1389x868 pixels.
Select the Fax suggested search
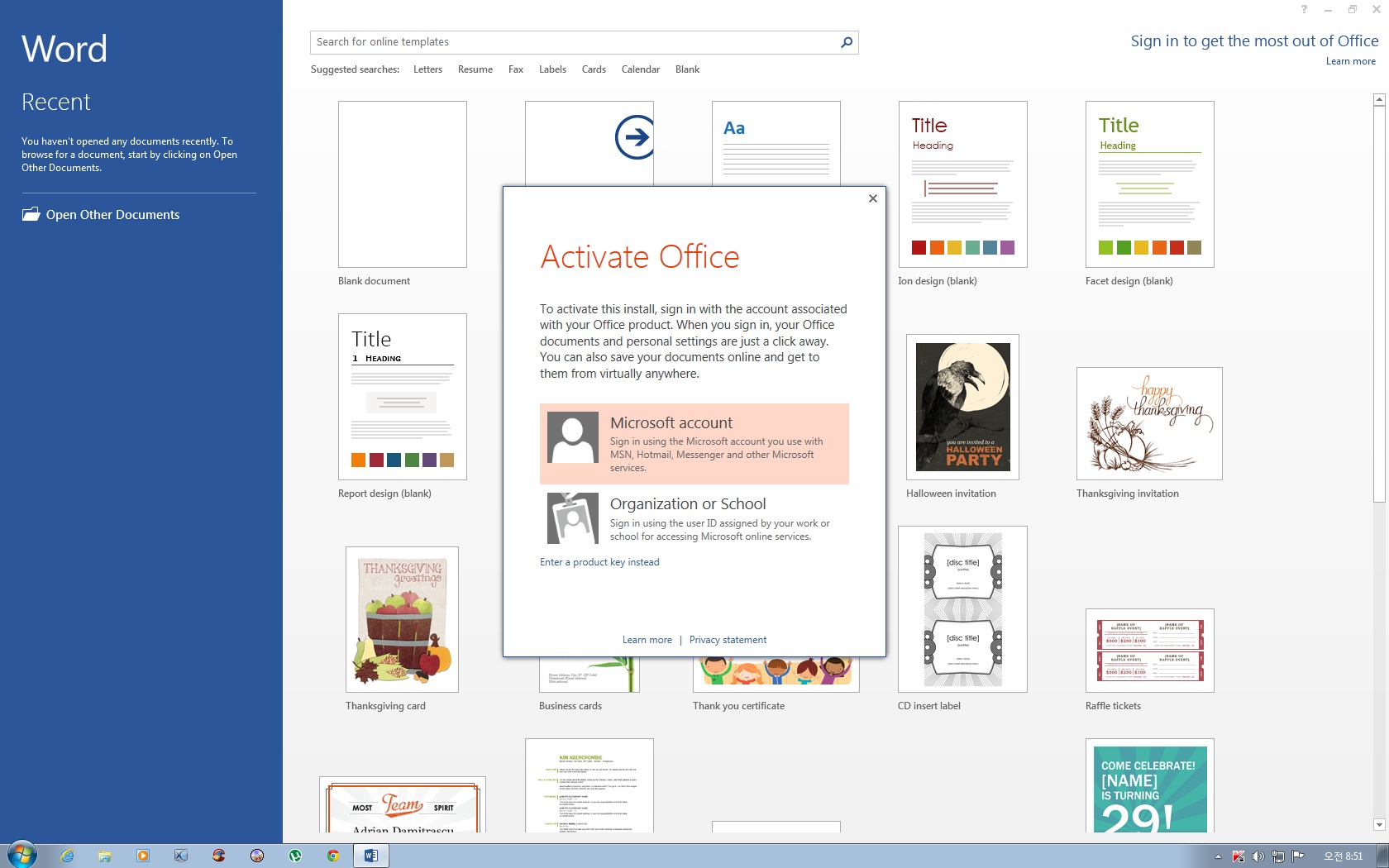point(516,69)
